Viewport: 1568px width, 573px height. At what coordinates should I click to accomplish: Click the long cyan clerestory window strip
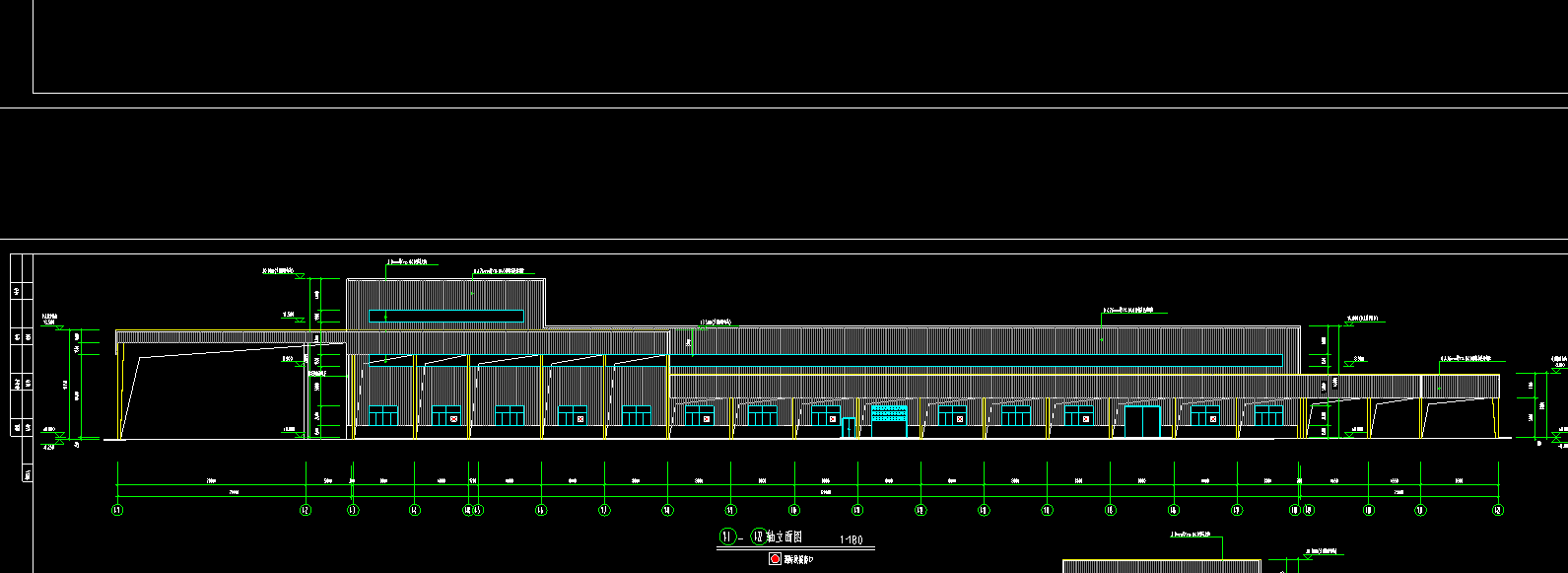[x=445, y=317]
